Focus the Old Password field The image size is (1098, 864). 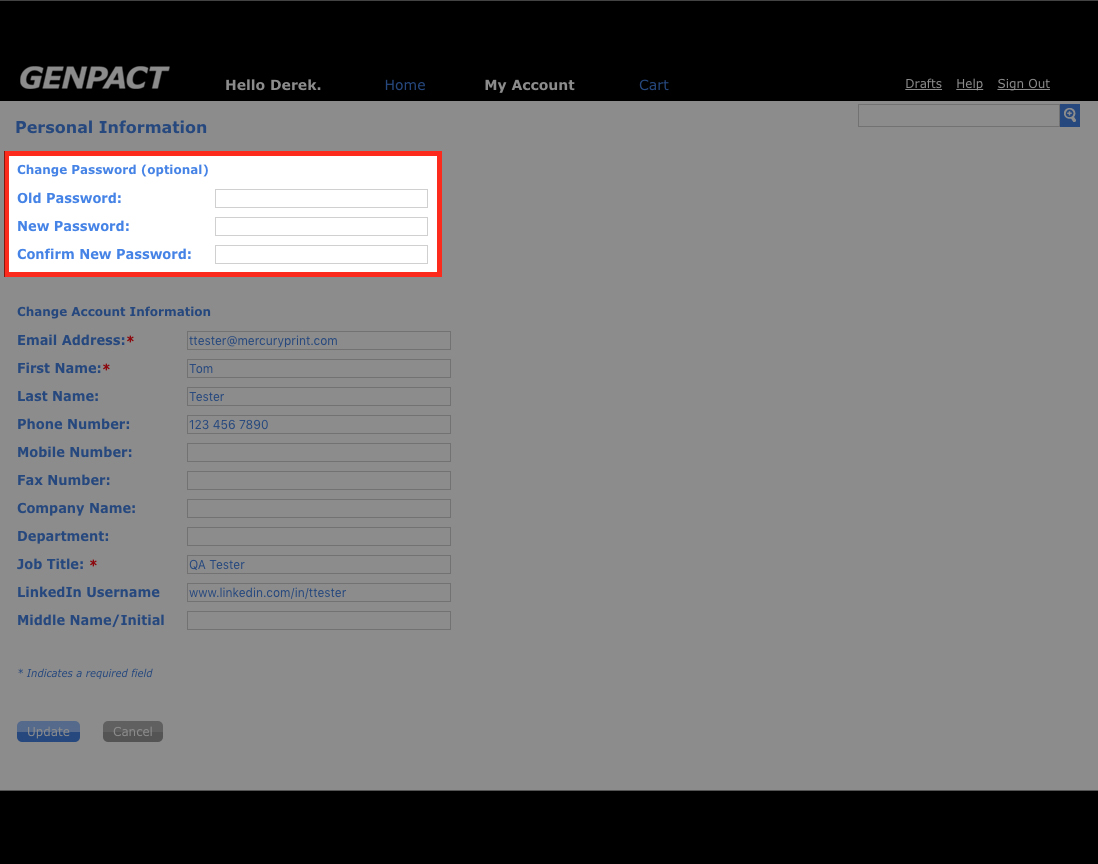pos(321,199)
